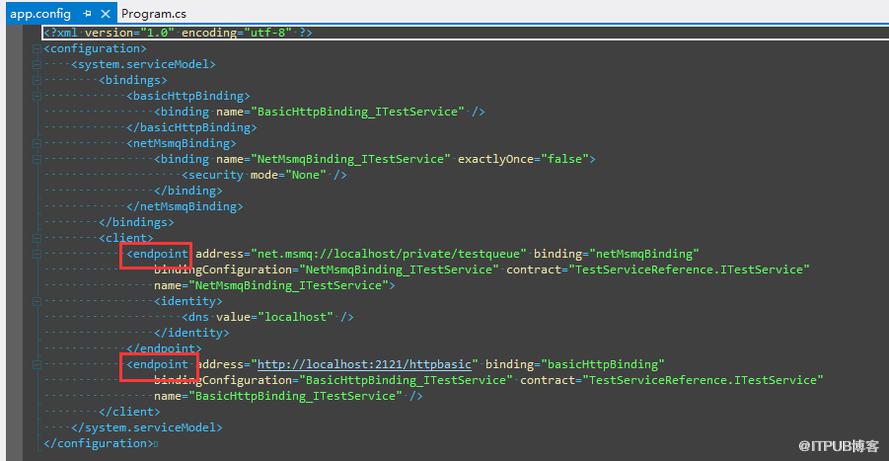Viewport: 889px width, 461px height.
Task: Click the closing </configuration> tag
Action: click(x=99, y=443)
